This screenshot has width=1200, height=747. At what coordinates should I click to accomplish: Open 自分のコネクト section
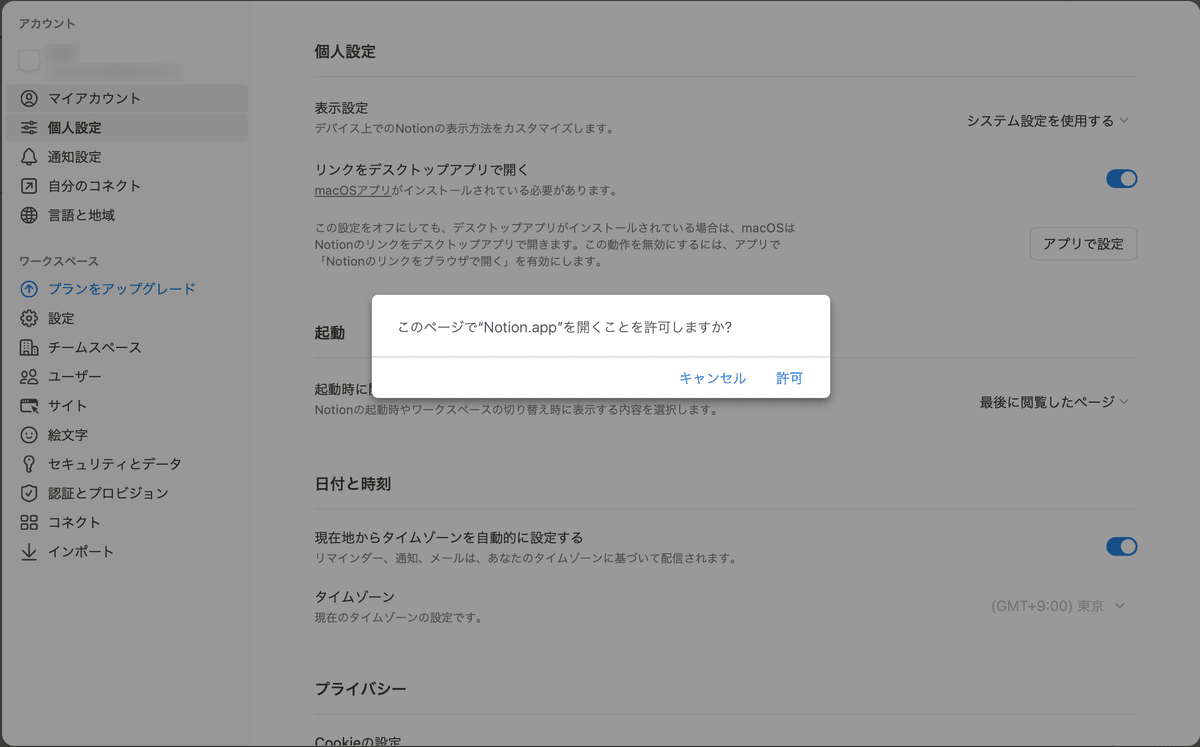tap(126, 185)
